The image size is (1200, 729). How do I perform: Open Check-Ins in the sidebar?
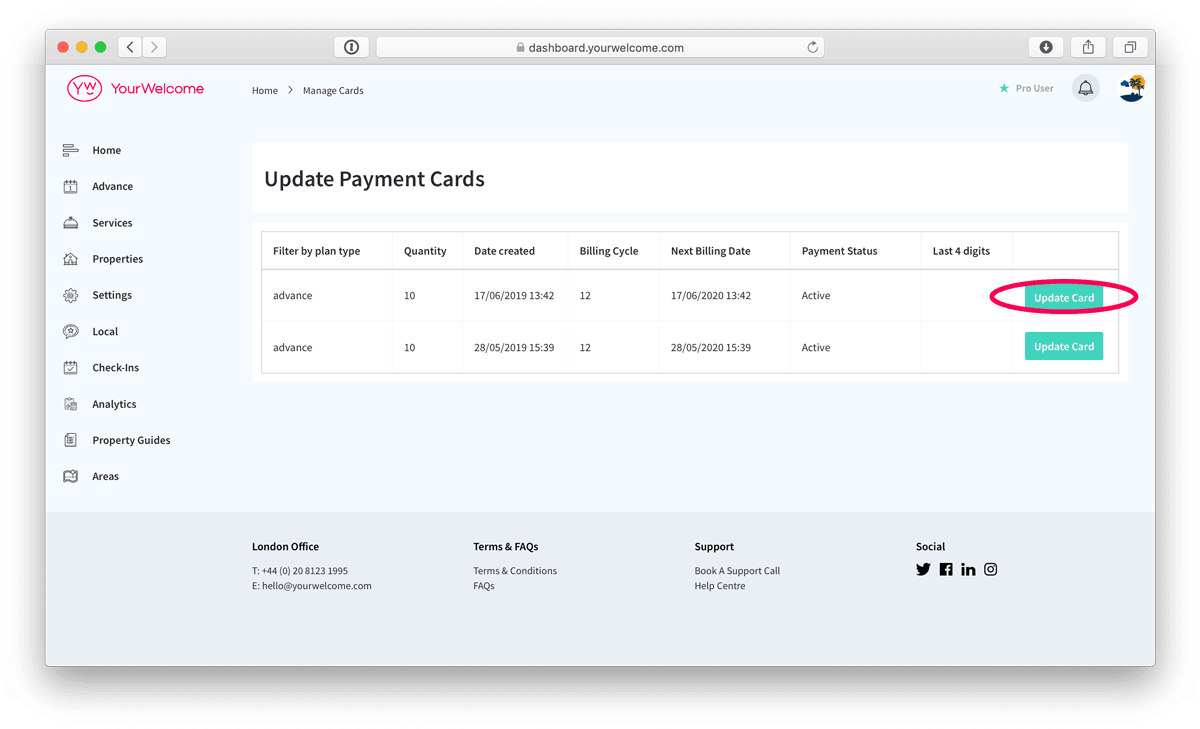116,368
